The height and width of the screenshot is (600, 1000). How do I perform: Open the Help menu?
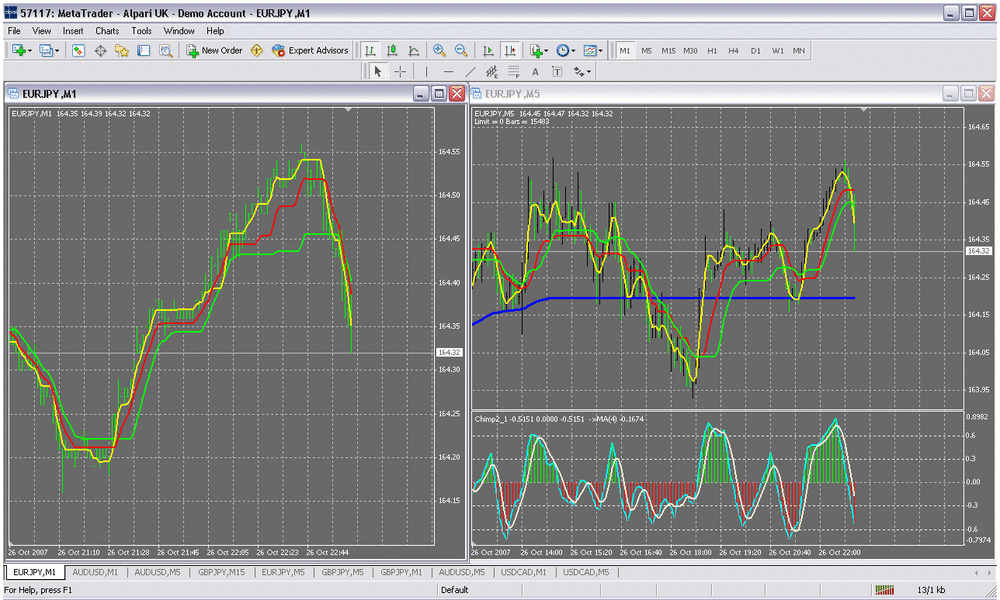(215, 31)
